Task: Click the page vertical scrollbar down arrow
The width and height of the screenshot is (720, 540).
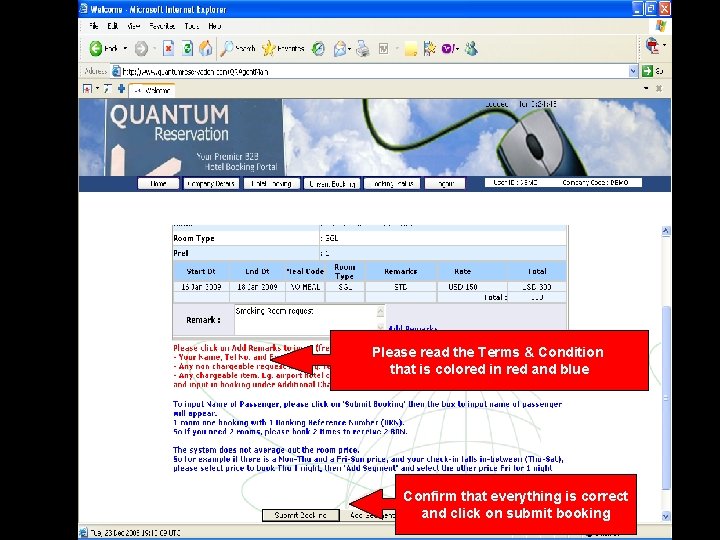Action: (x=666, y=516)
